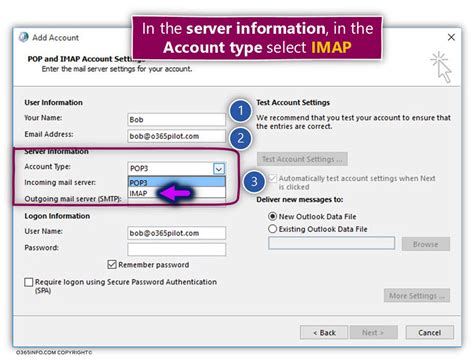
Task: Toggle the Remember password checkbox
Action: coord(112,265)
